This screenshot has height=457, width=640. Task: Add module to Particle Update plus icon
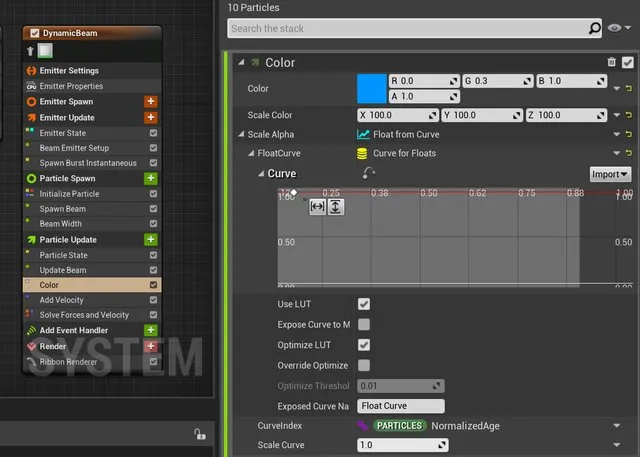click(151, 240)
